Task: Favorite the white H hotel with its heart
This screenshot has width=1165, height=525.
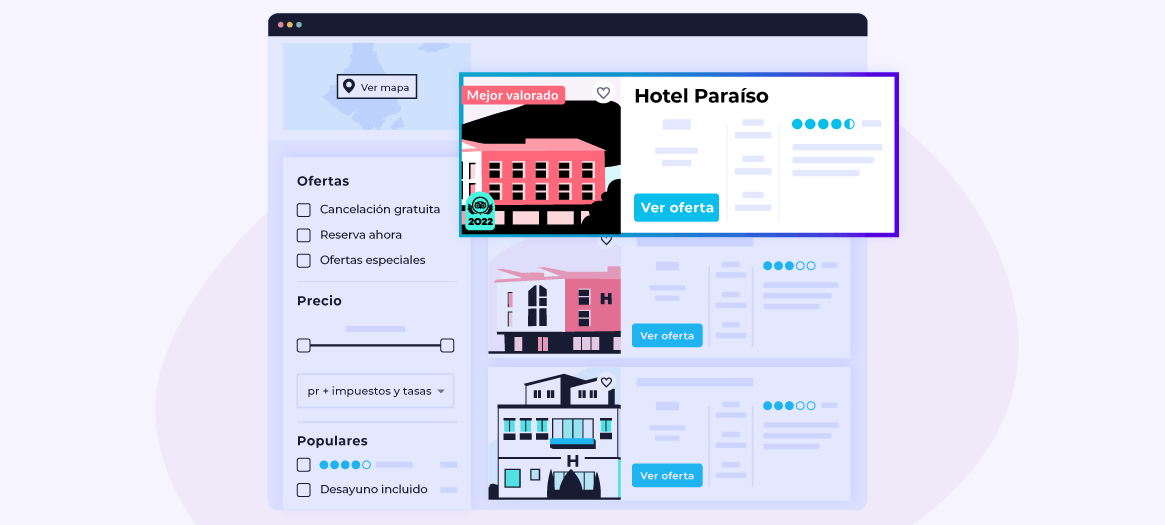Action: coord(606,382)
